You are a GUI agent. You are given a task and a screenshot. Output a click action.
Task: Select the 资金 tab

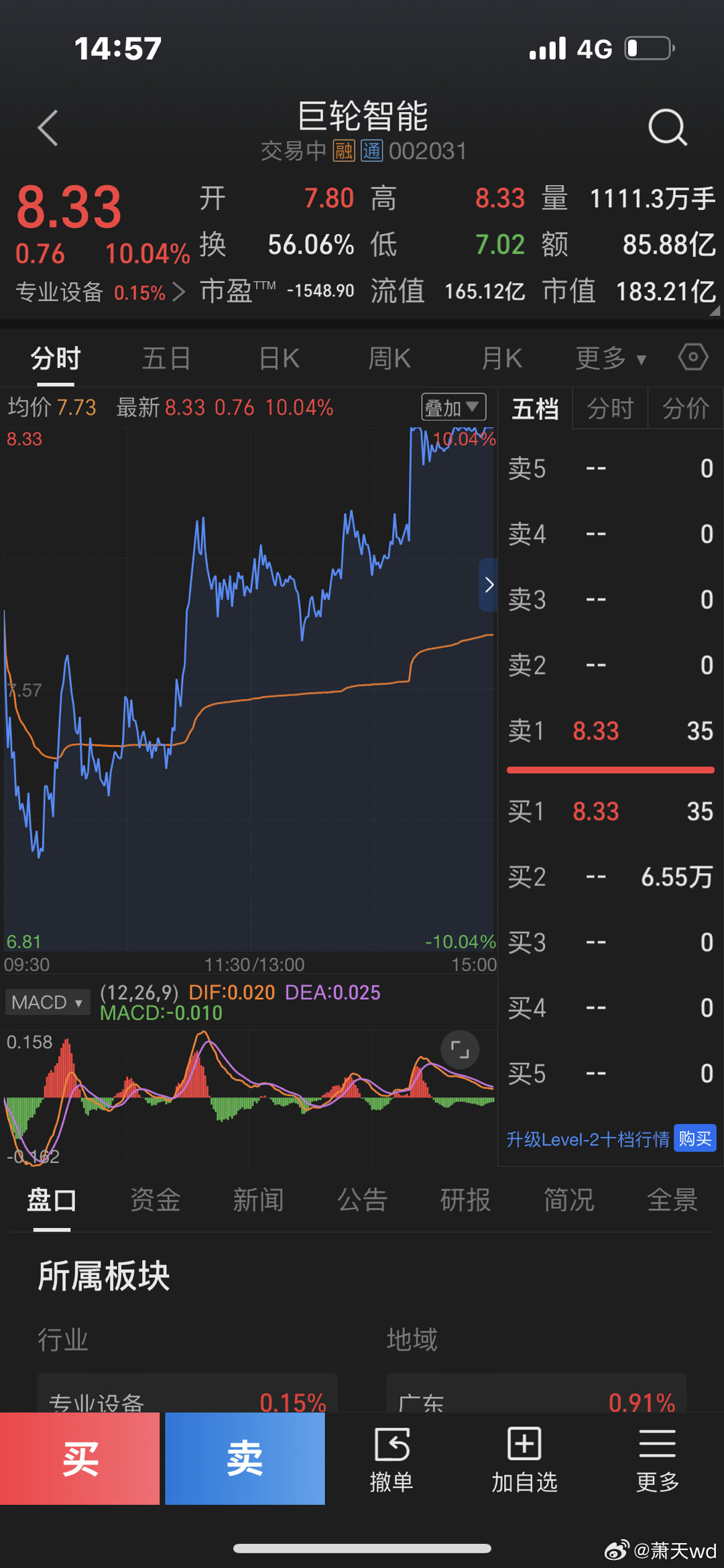click(155, 1200)
